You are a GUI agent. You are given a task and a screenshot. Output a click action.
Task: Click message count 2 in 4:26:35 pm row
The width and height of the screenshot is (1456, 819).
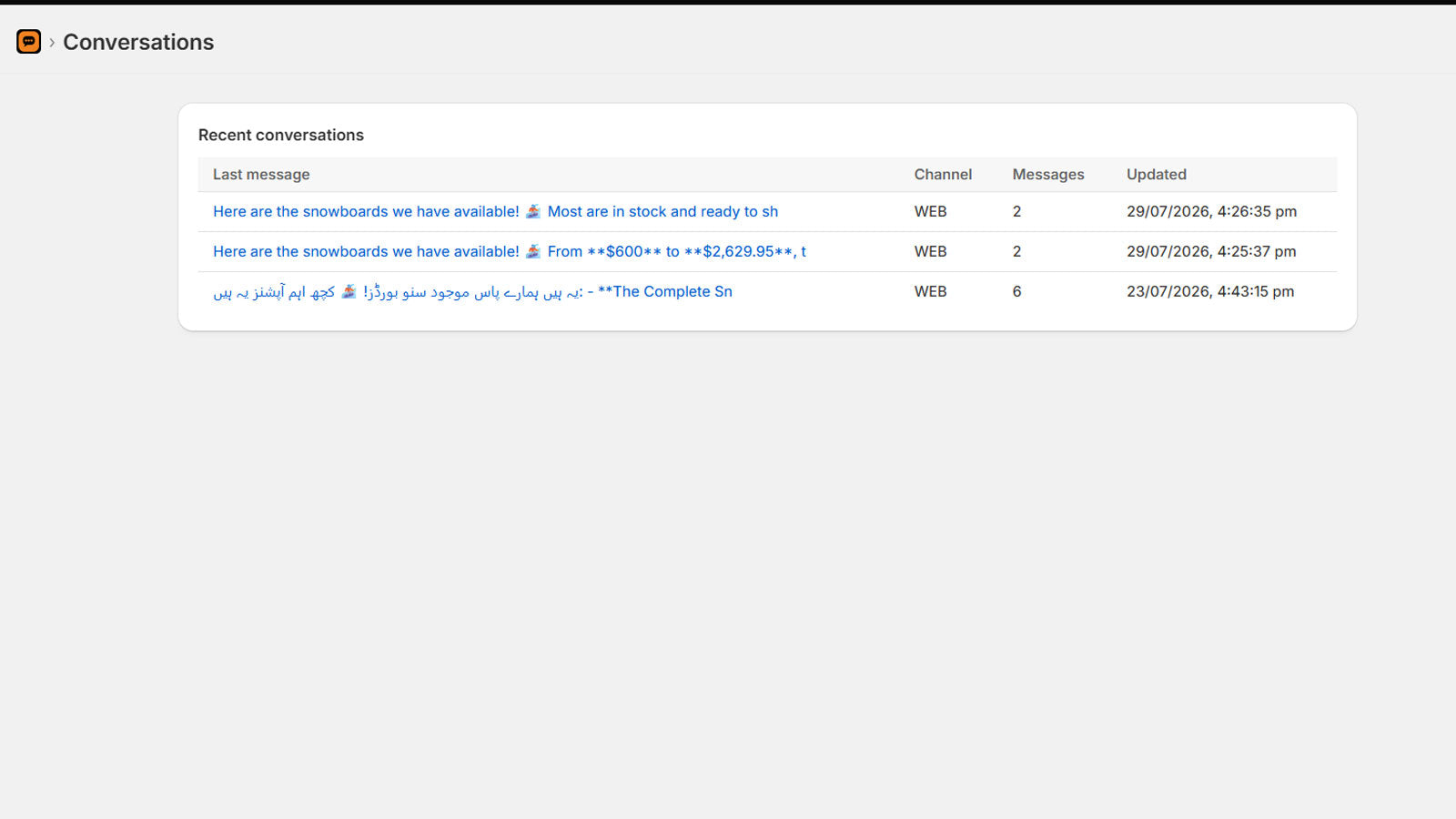pos(1016,211)
